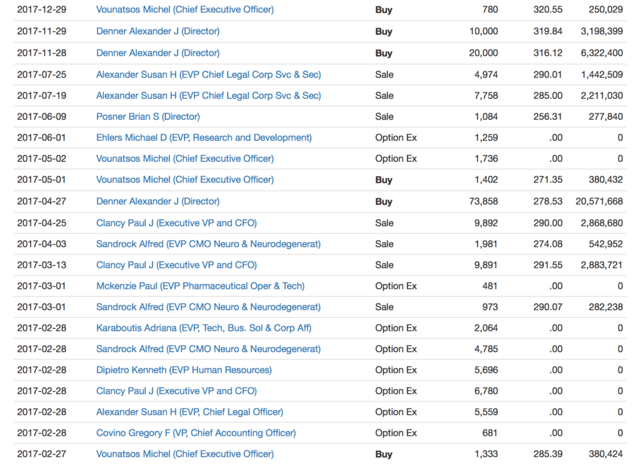Open Alexander Susan H link dated 2017-07-25
The image size is (640, 464).
(x=209, y=74)
